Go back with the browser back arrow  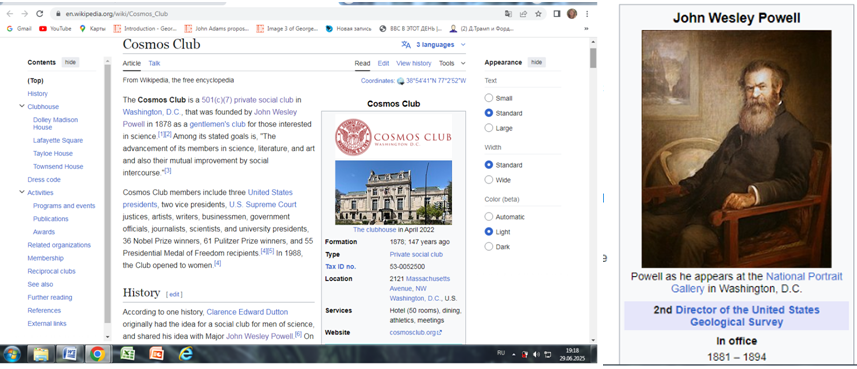pos(10,14)
